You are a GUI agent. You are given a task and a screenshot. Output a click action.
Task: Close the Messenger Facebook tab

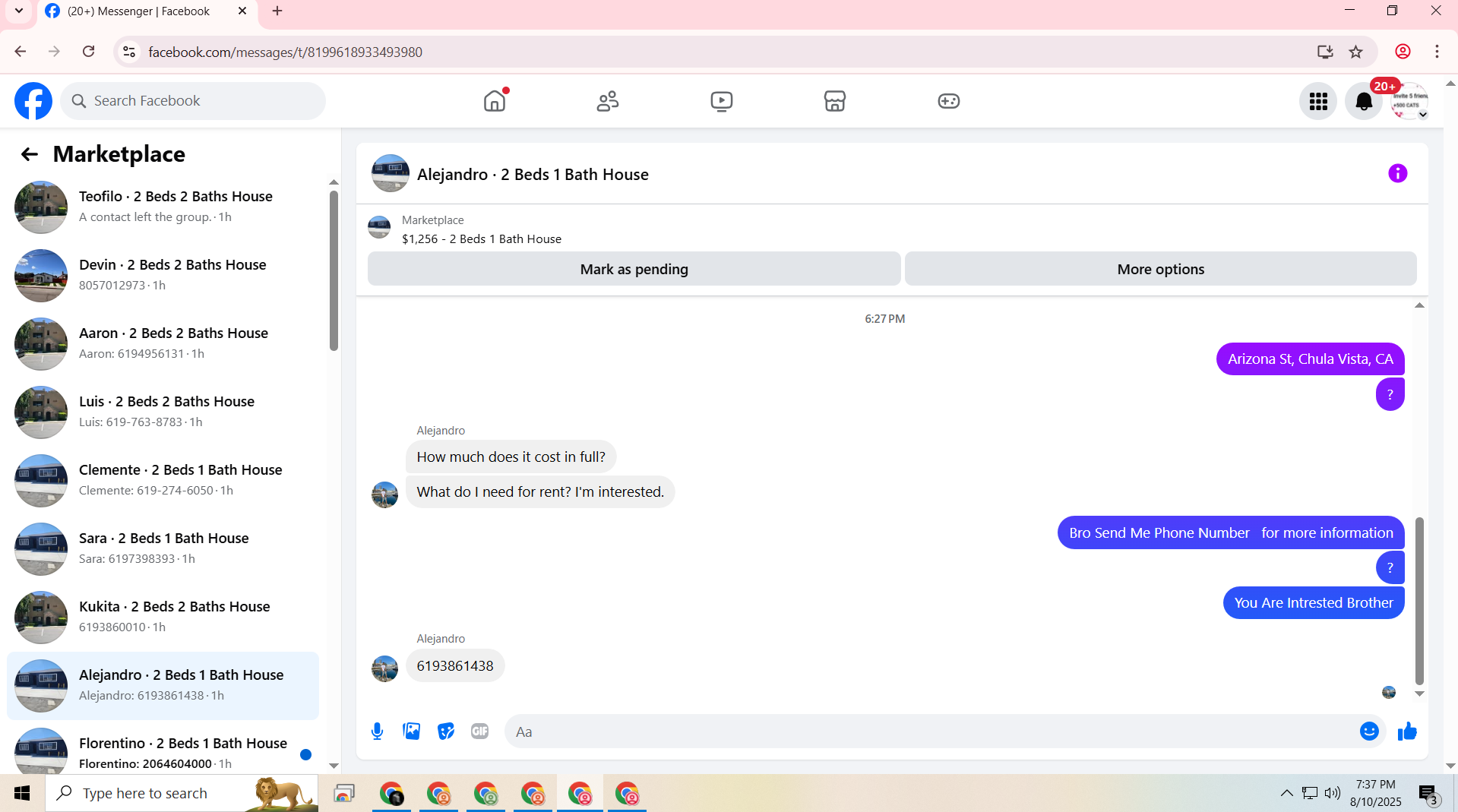242,11
